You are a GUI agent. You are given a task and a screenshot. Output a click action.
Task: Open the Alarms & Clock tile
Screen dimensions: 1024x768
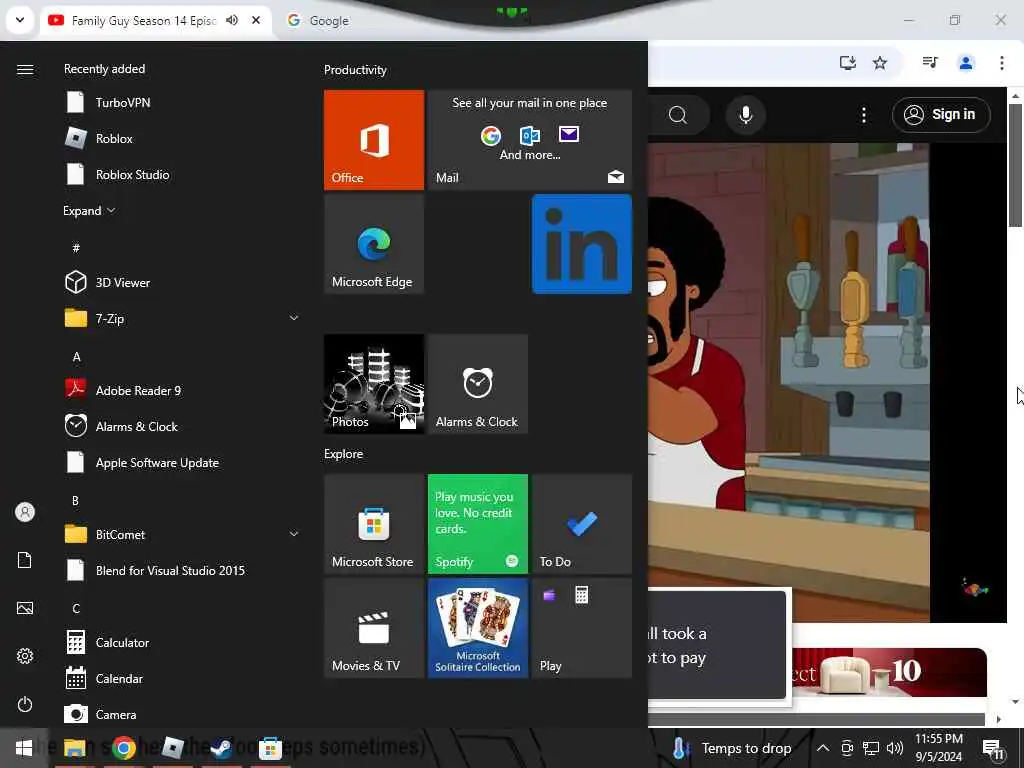tap(477, 384)
